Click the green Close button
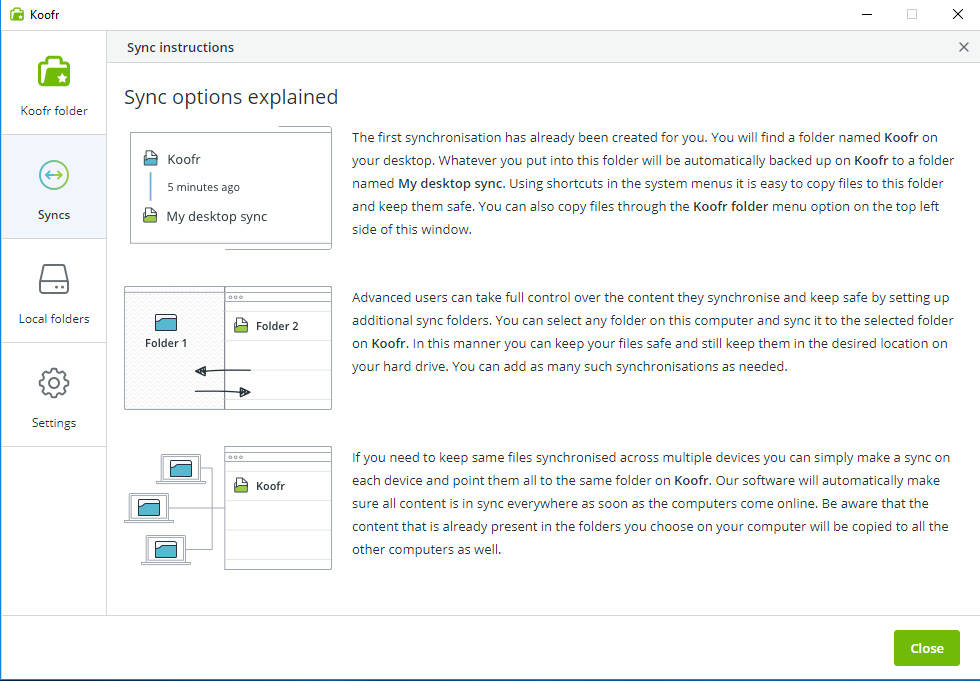 click(926, 648)
